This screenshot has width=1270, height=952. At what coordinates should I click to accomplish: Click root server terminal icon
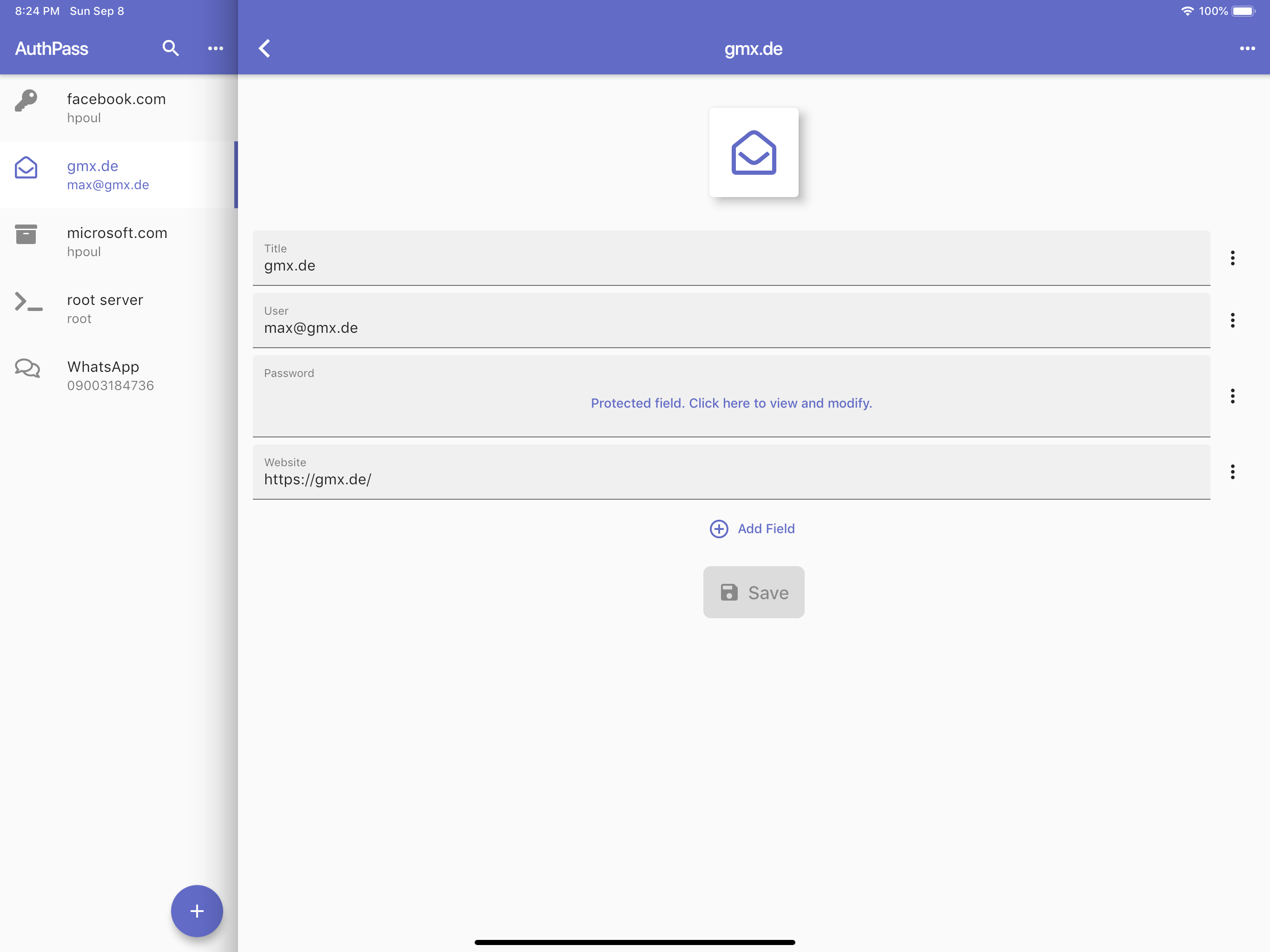[x=28, y=301]
